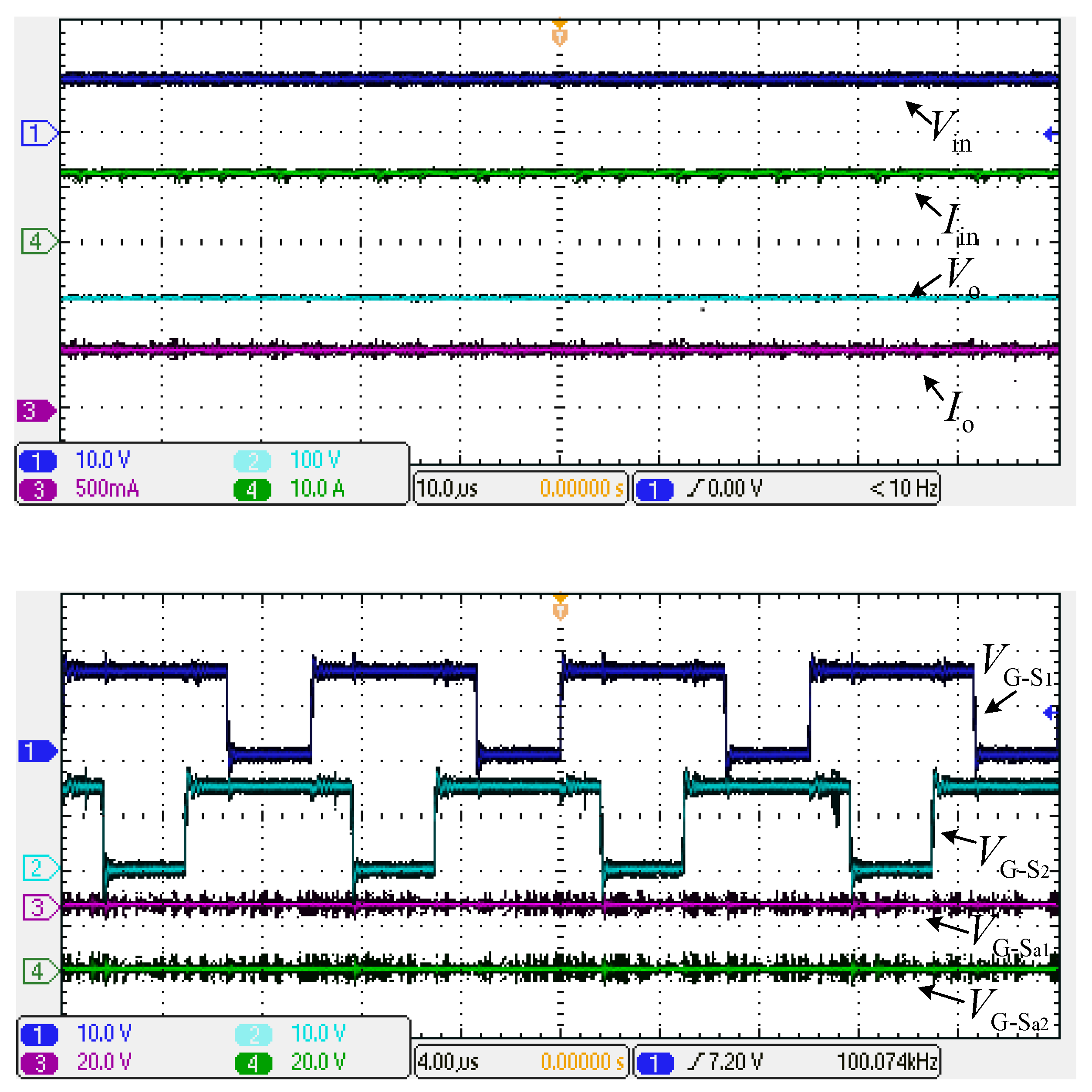Click channel 4 ground marker in top scope
The image size is (1092, 1092).
click(x=38, y=241)
